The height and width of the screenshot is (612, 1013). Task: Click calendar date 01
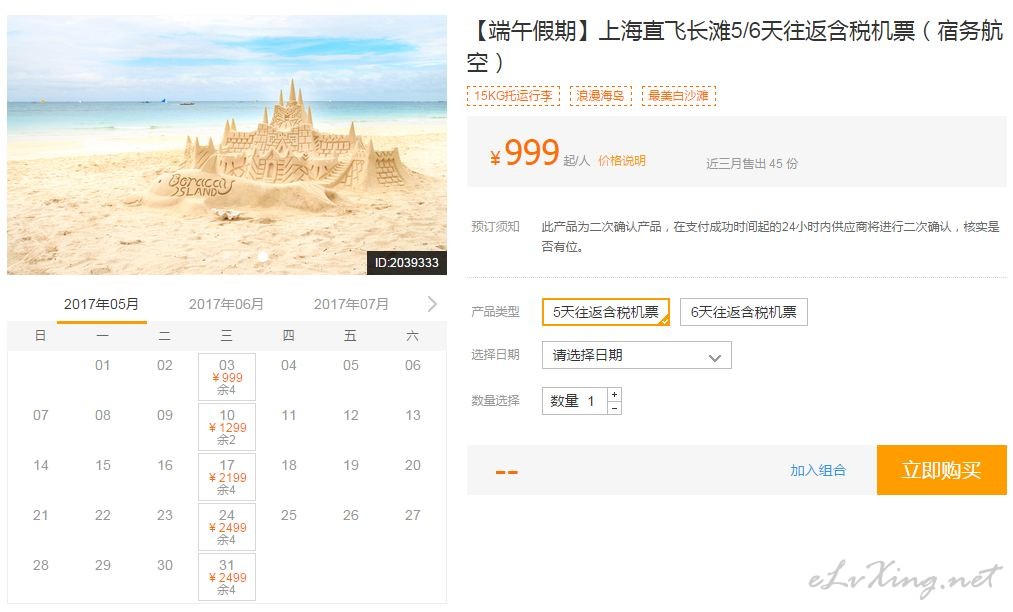103,365
